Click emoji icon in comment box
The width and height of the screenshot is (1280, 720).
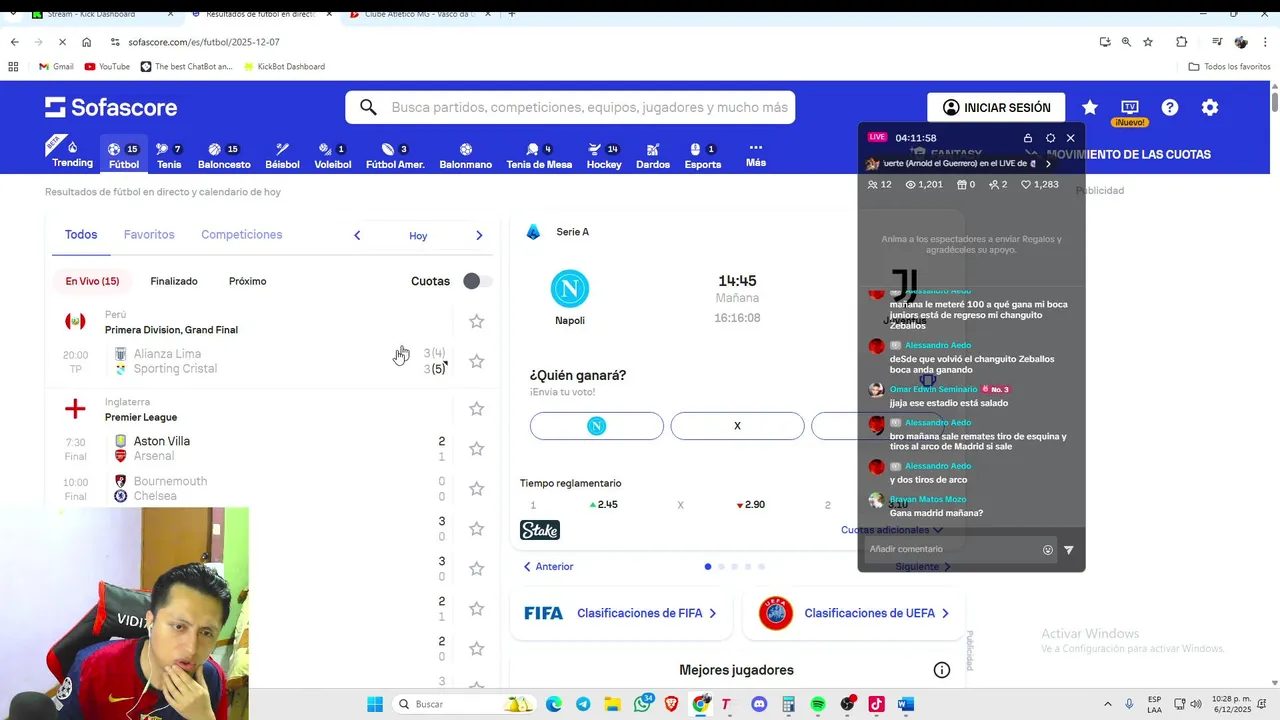(x=1048, y=549)
